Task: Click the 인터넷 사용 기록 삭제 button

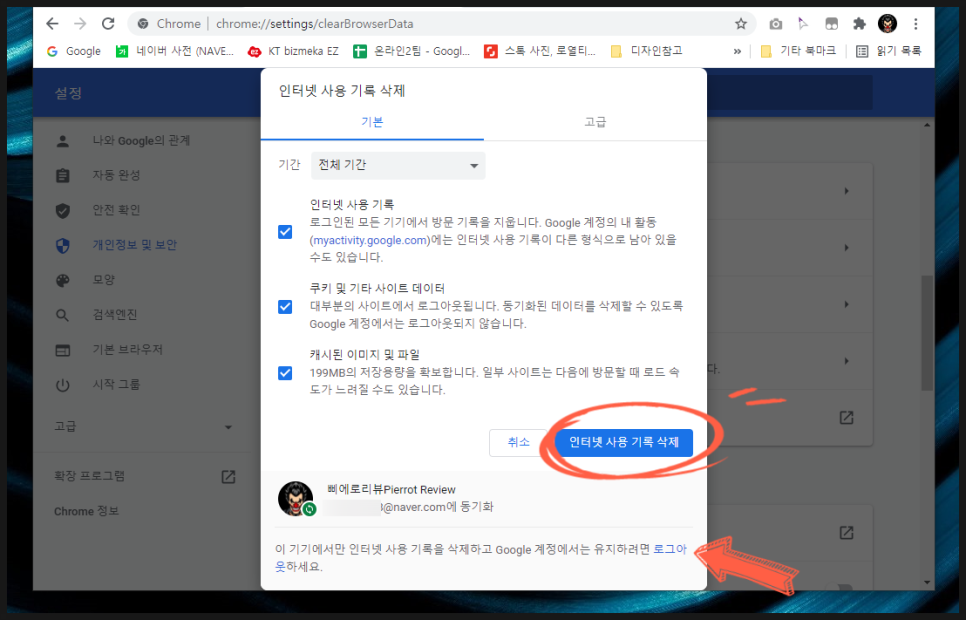Action: point(623,443)
